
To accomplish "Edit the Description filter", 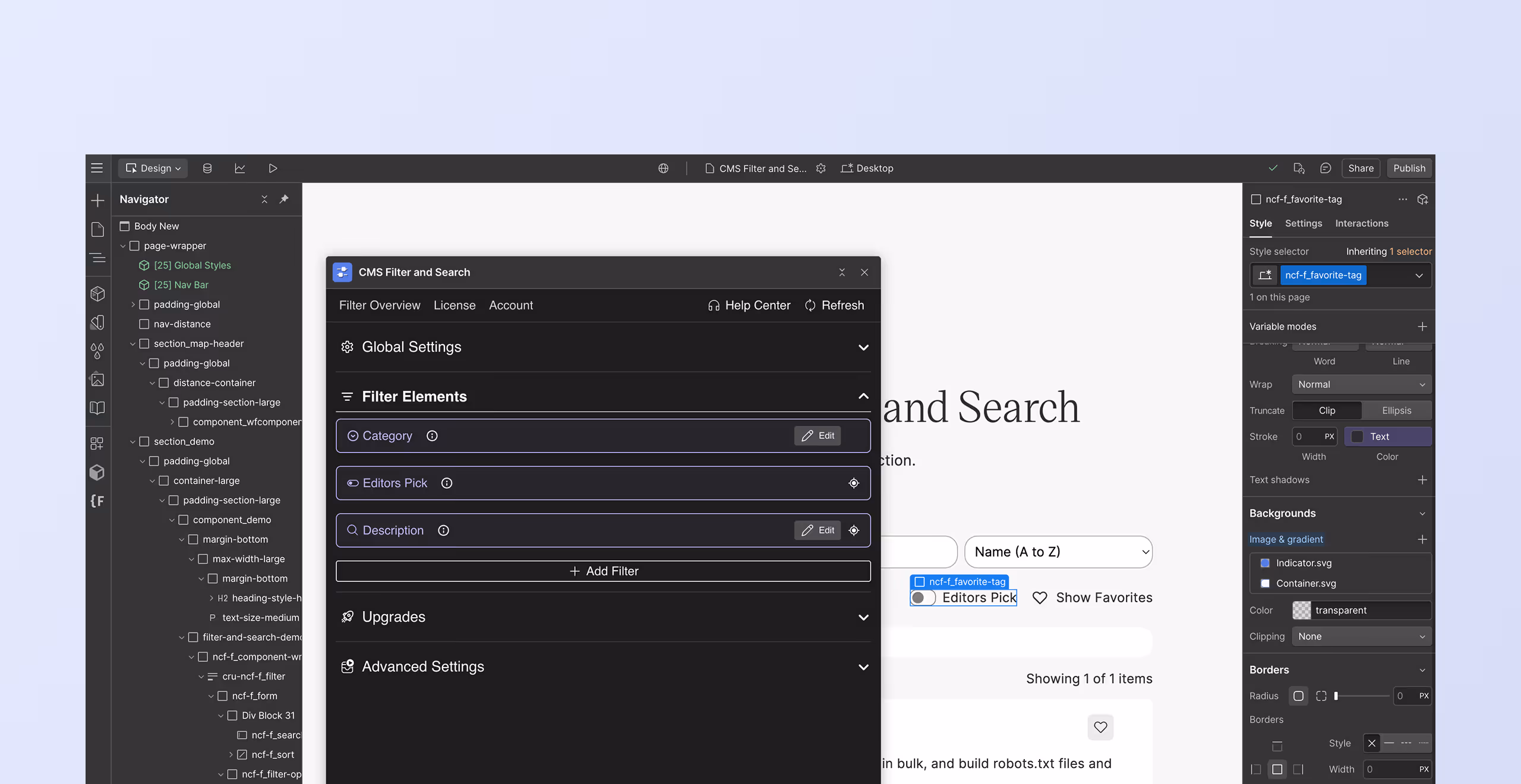I will pyautogui.click(x=818, y=530).
